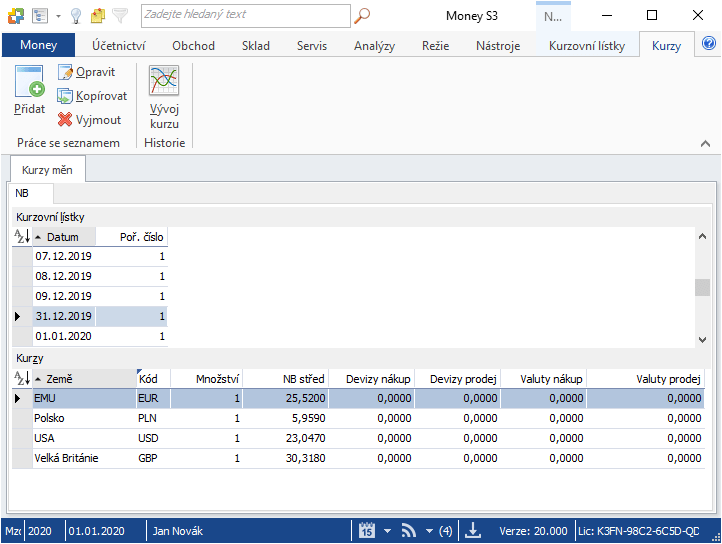Click the Vyjmout red X icon
The image size is (722, 544).
(66, 120)
